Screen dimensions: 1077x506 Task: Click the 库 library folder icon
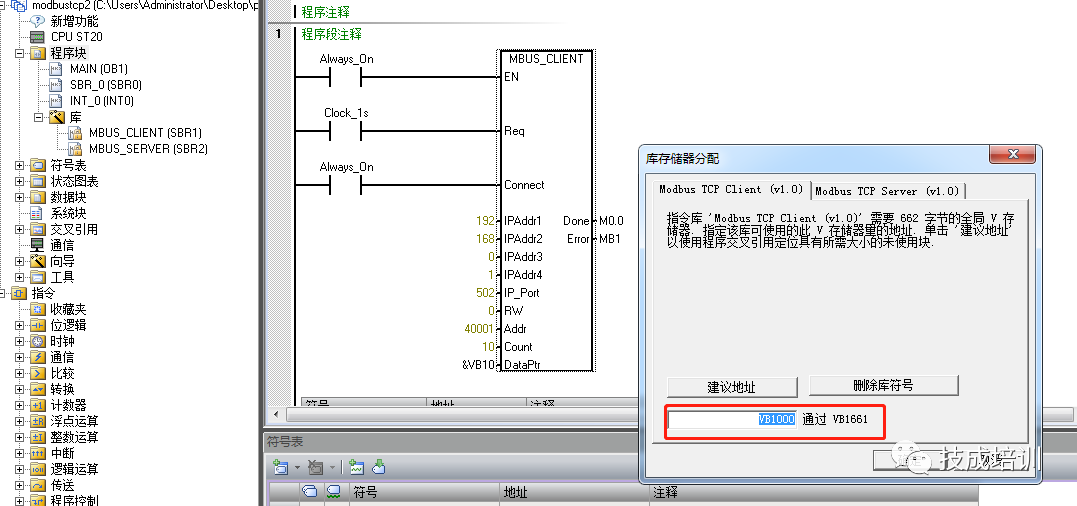[x=56, y=117]
